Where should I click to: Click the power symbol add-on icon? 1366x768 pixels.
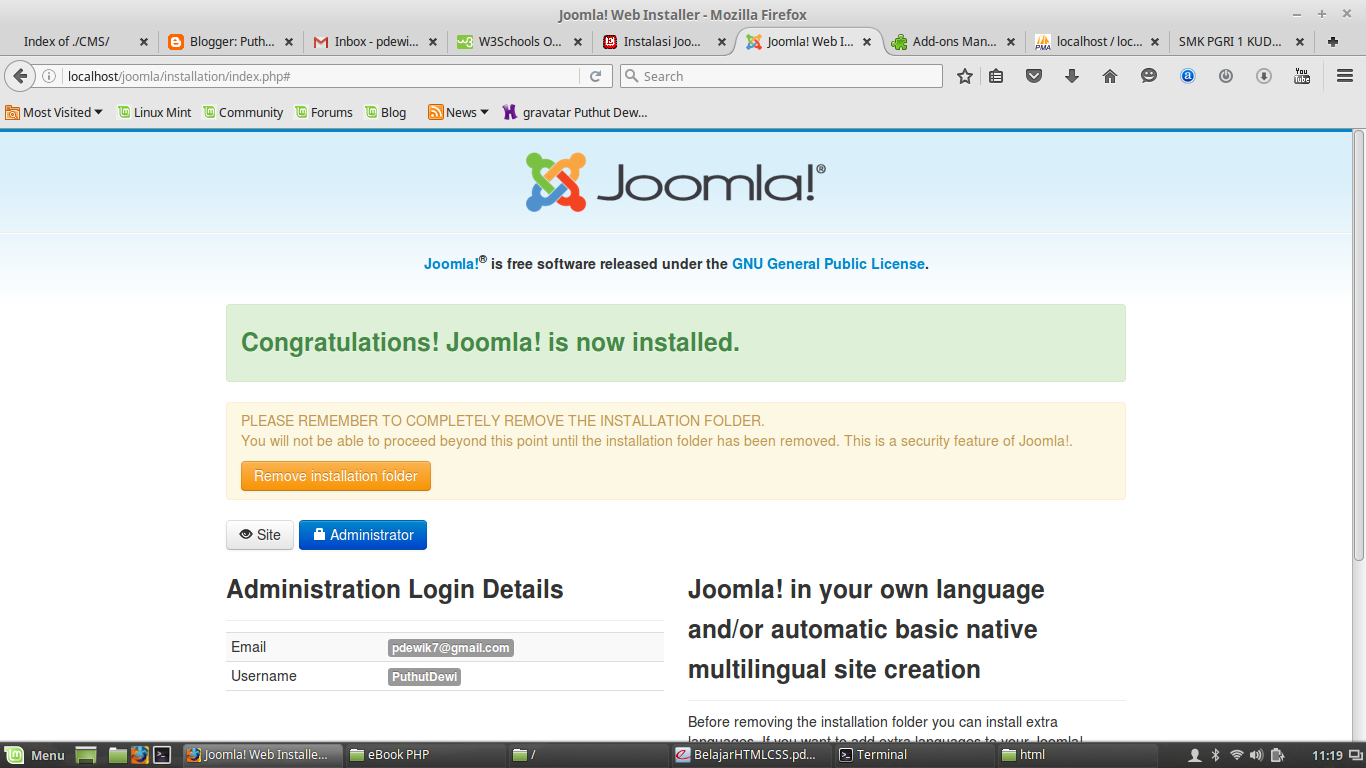(x=1226, y=76)
